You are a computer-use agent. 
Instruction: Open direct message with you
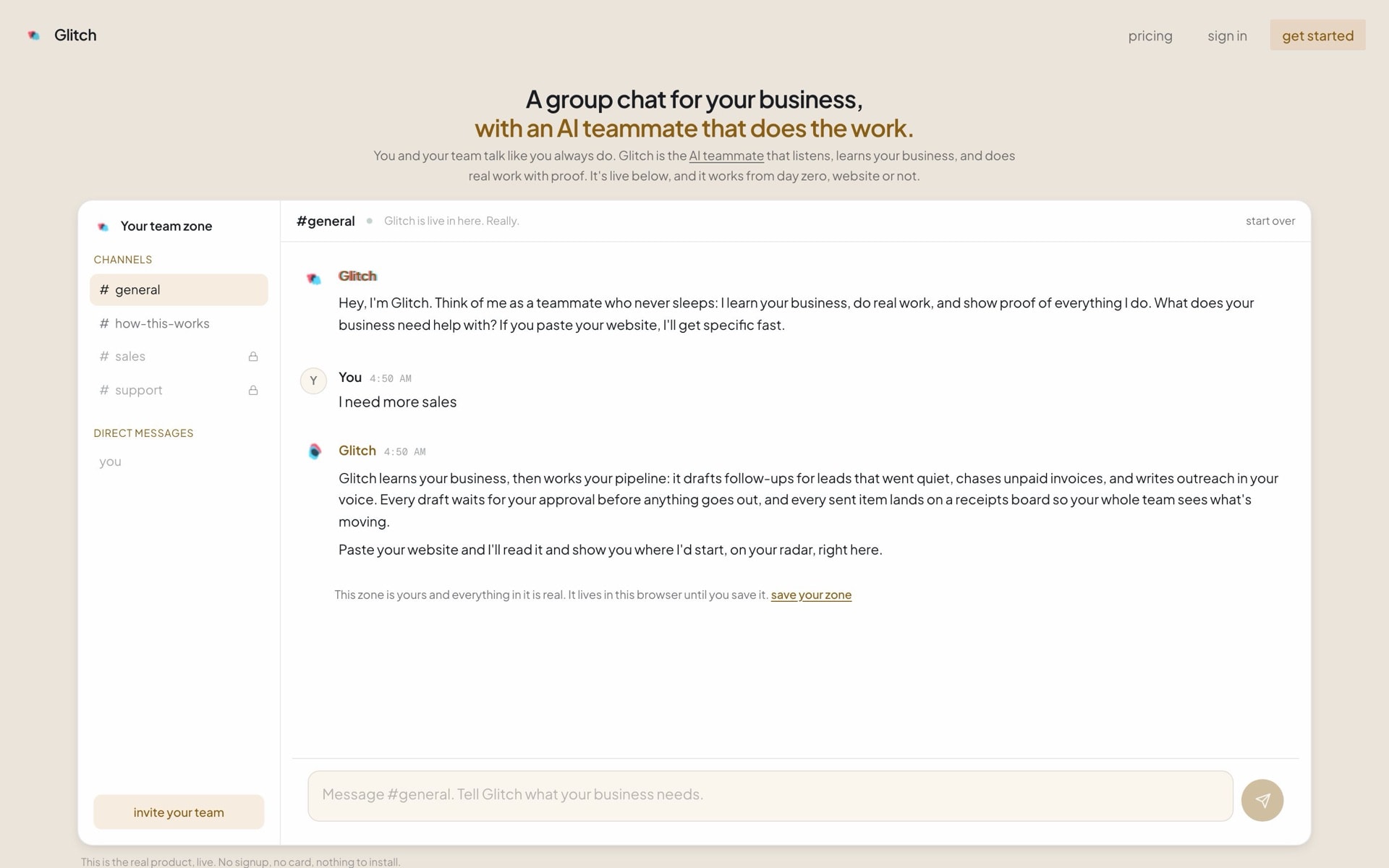[x=110, y=461]
